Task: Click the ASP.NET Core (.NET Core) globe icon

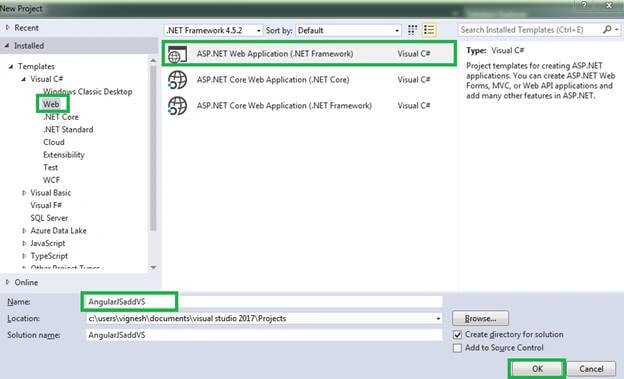Action: point(177,80)
